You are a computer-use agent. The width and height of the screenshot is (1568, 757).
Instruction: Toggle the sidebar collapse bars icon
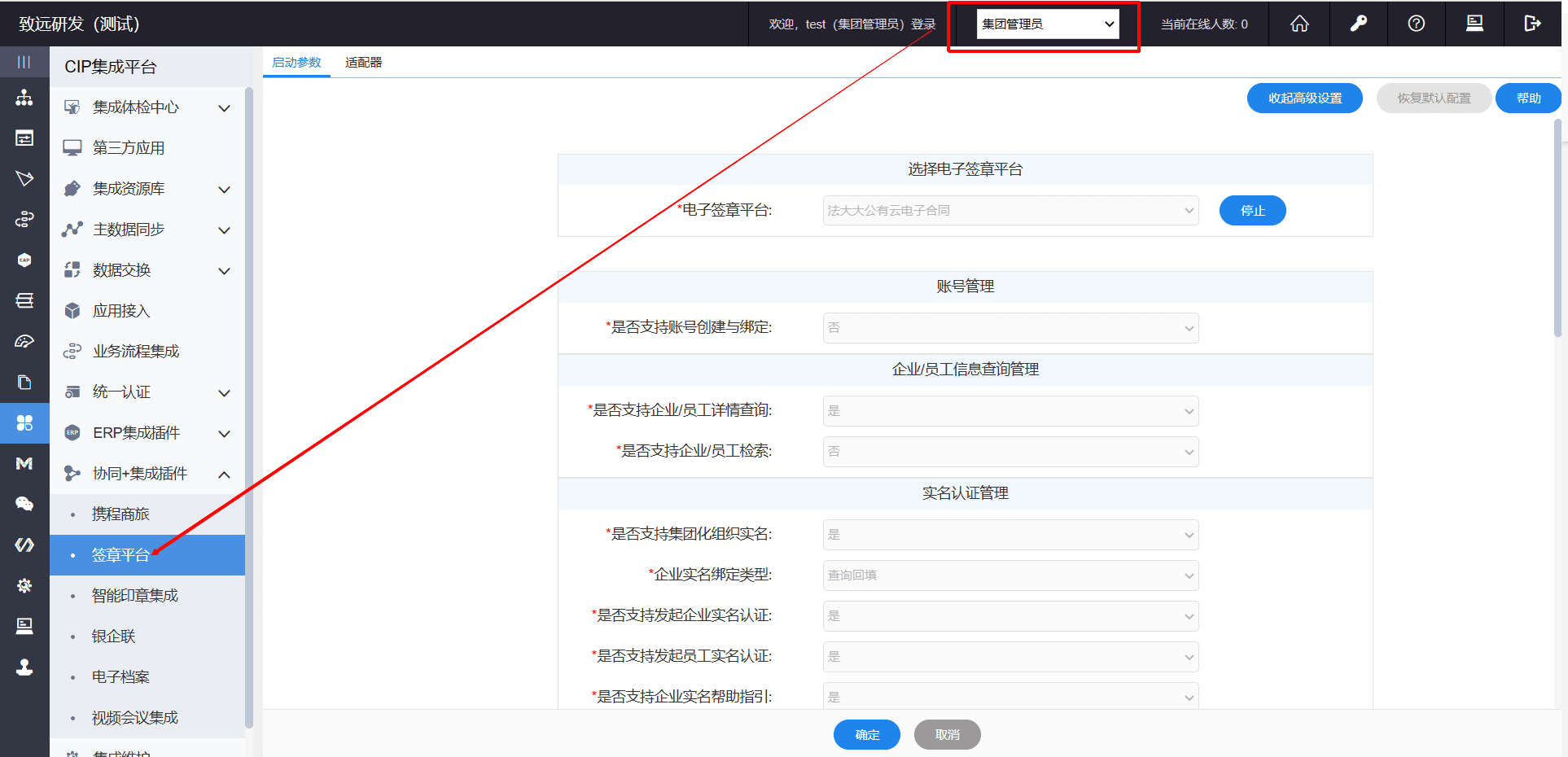pos(24,62)
